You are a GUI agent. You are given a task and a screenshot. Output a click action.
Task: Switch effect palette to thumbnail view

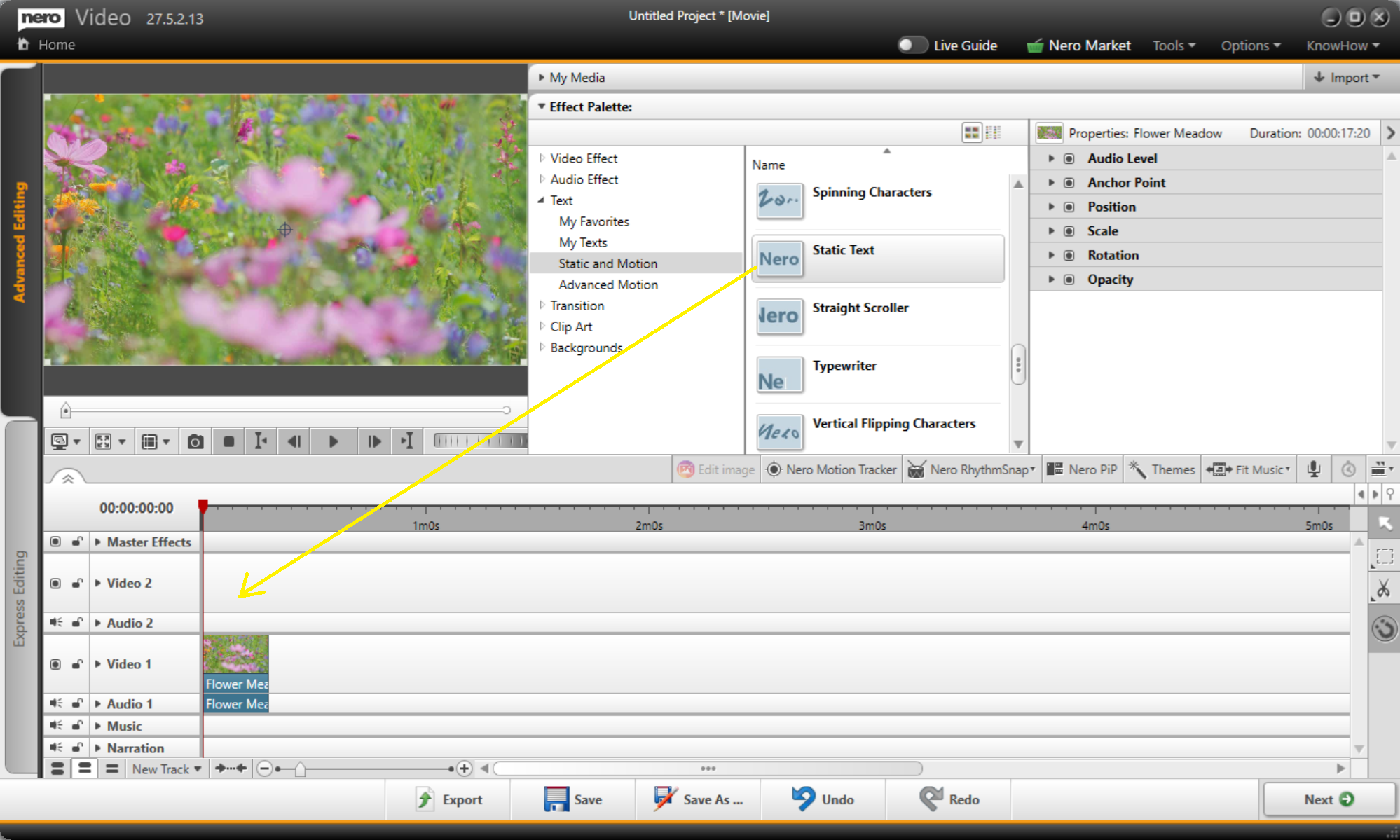(x=971, y=132)
